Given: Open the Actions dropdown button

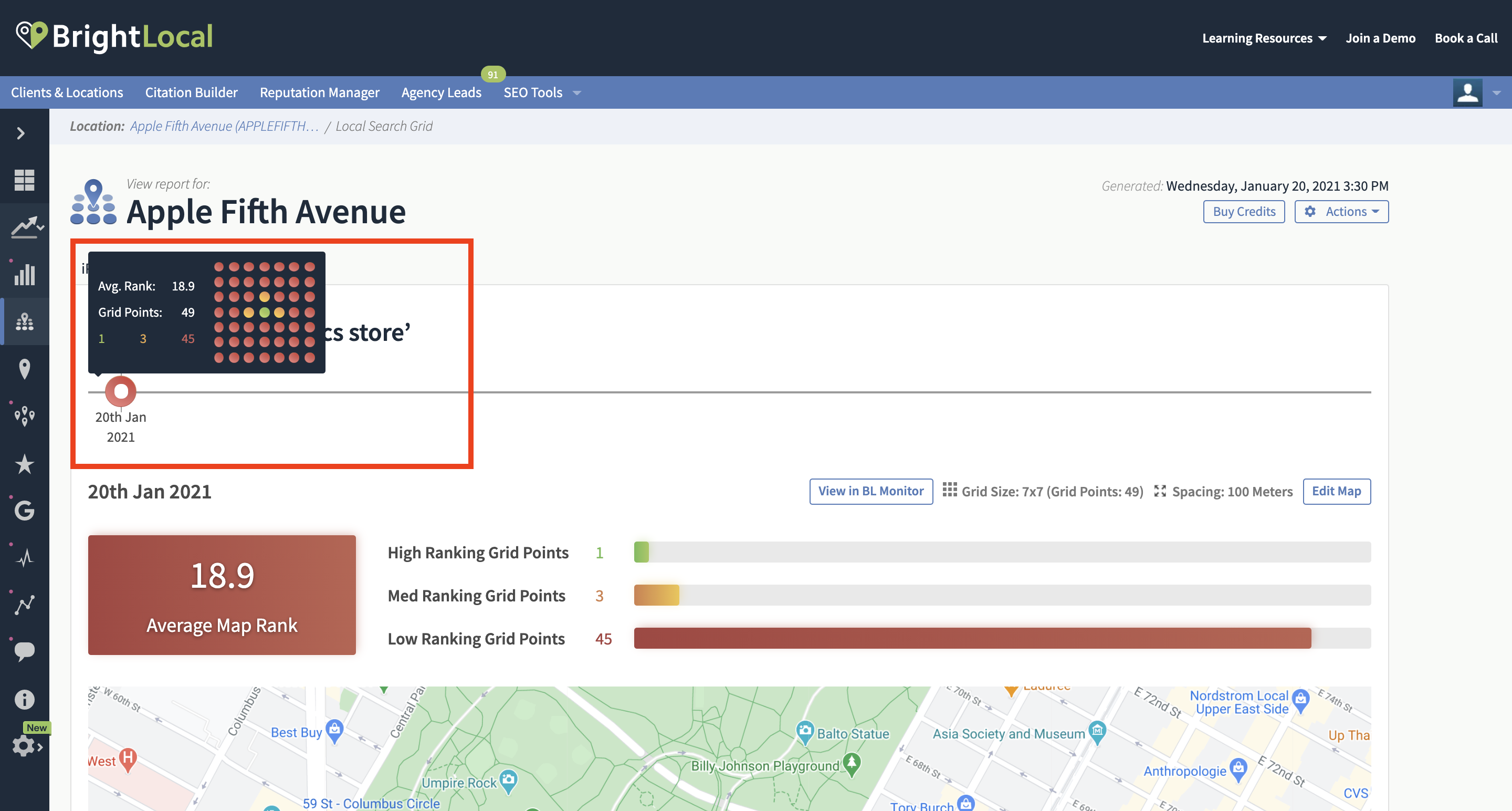Looking at the screenshot, I should tap(1341, 211).
